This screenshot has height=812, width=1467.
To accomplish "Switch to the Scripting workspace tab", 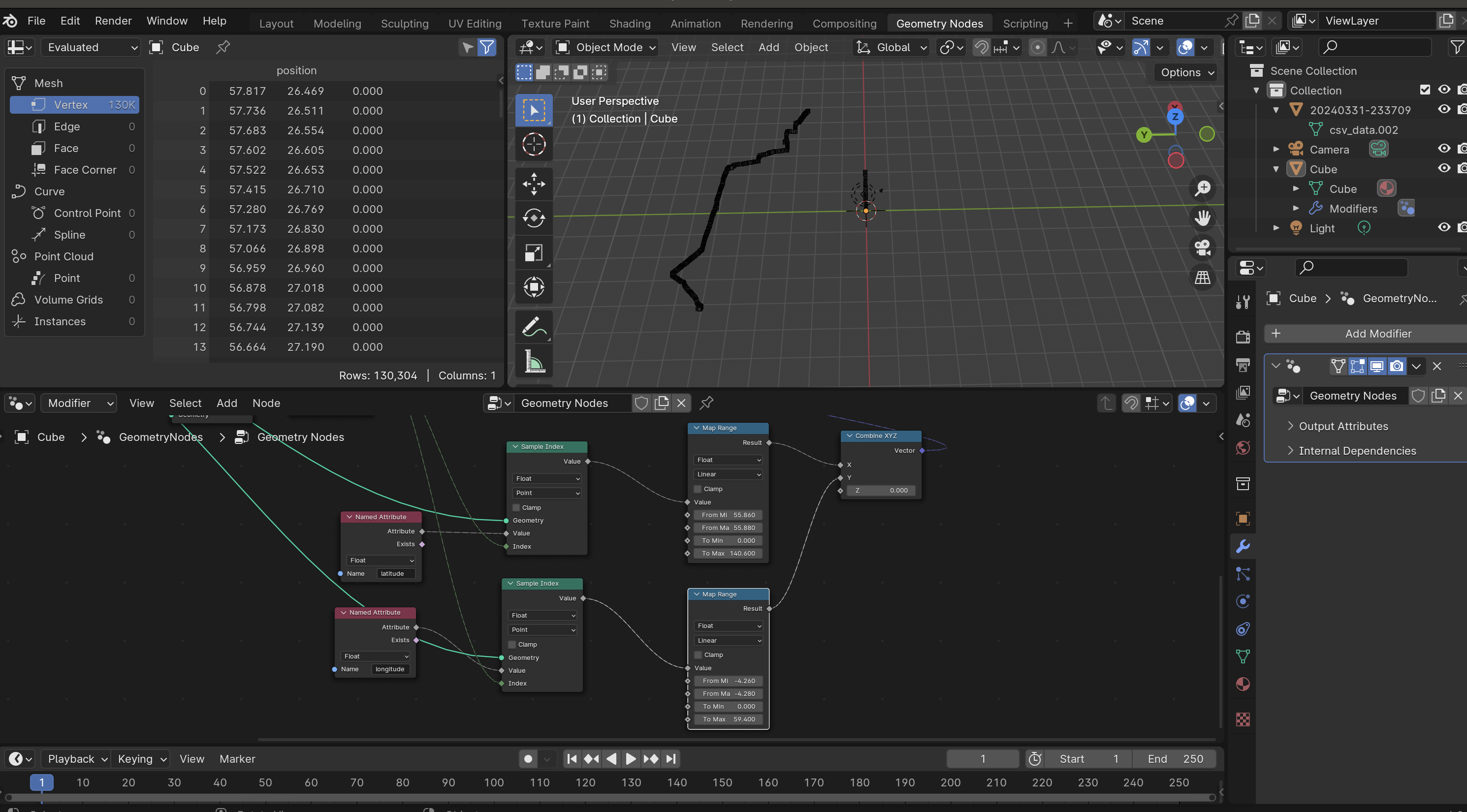I will click(x=1024, y=23).
